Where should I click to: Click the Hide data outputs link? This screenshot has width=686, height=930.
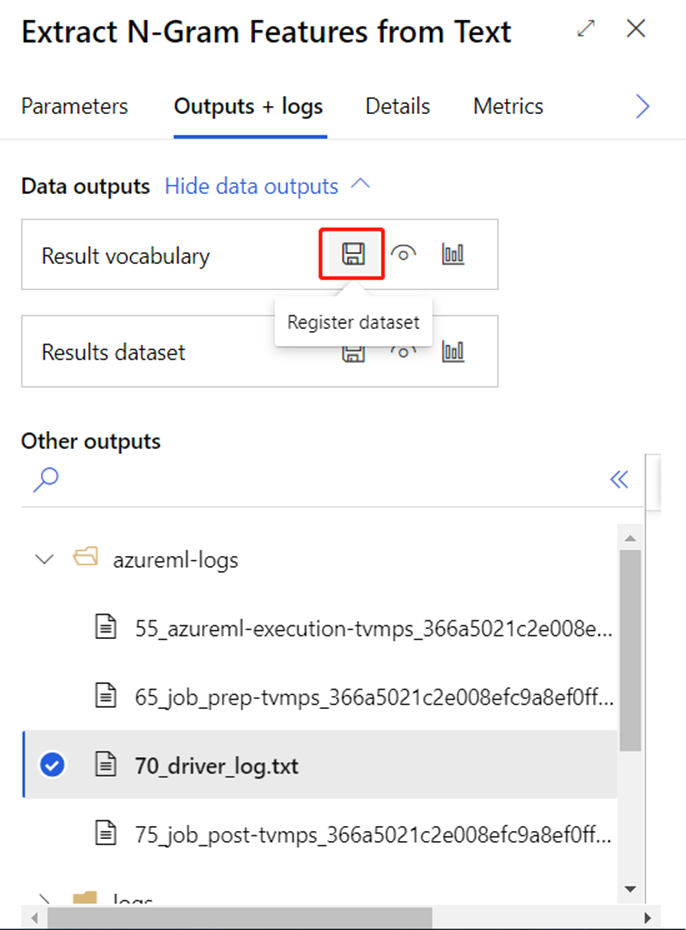pos(250,185)
